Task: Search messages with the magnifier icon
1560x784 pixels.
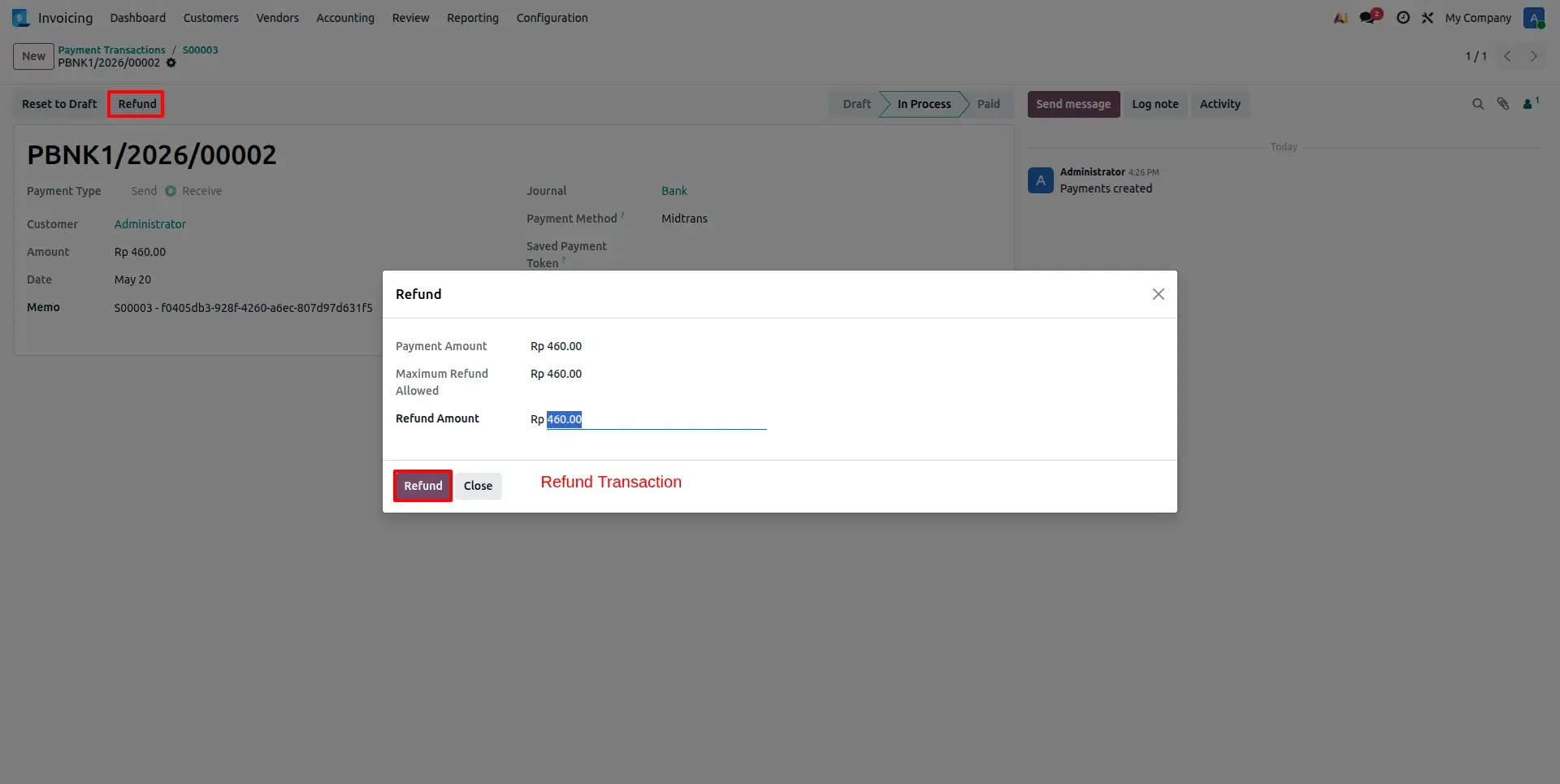Action: point(1478,104)
